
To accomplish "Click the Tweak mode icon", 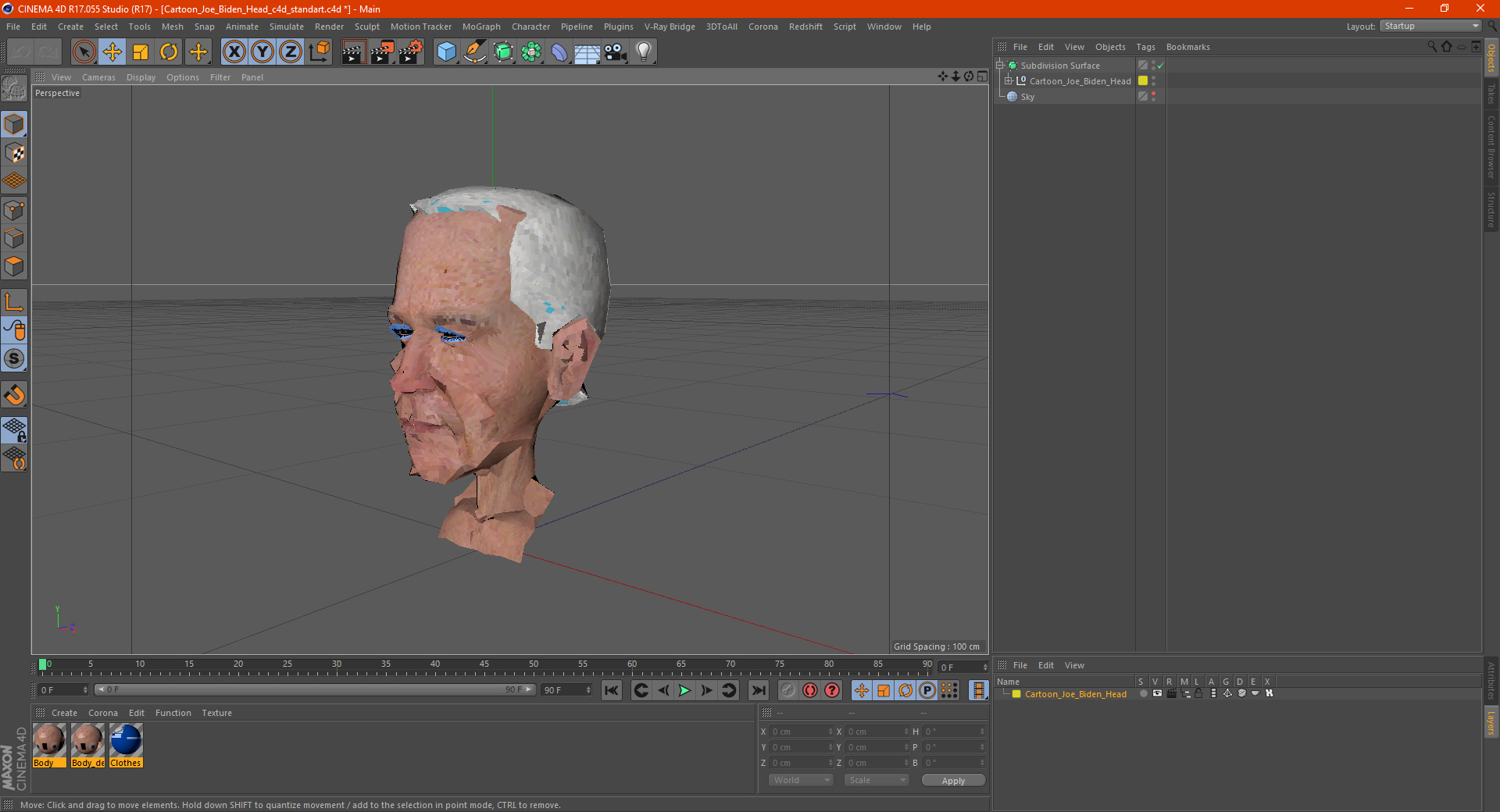I will tap(14, 330).
